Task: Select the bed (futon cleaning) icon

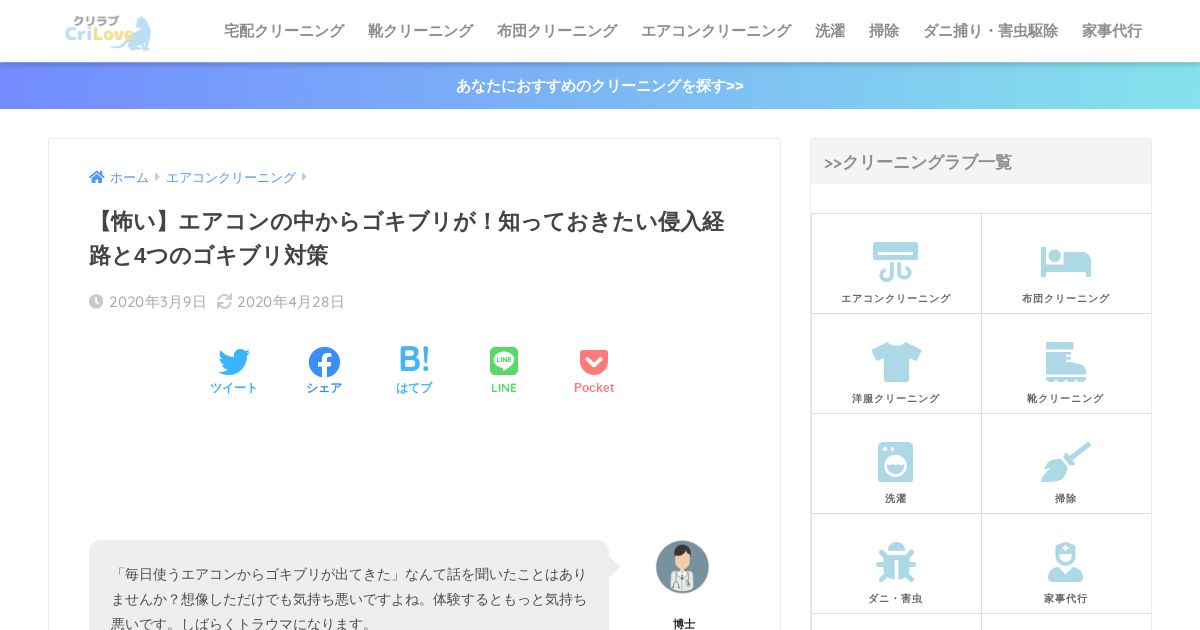Action: (1065, 262)
